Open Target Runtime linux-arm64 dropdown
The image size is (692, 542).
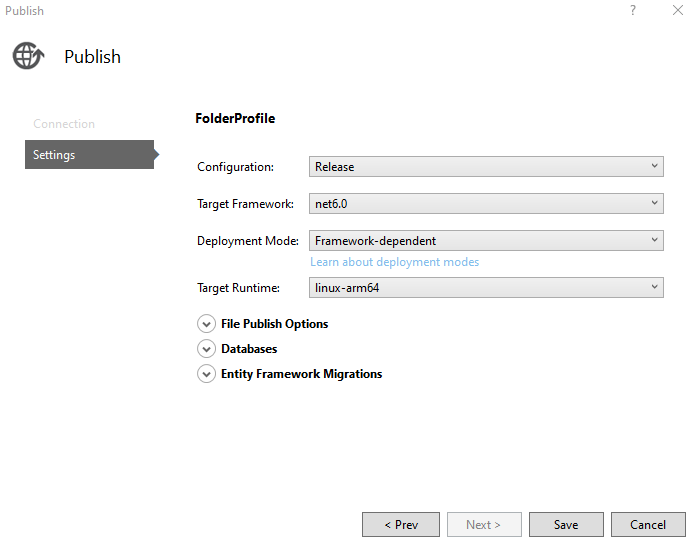pos(486,288)
